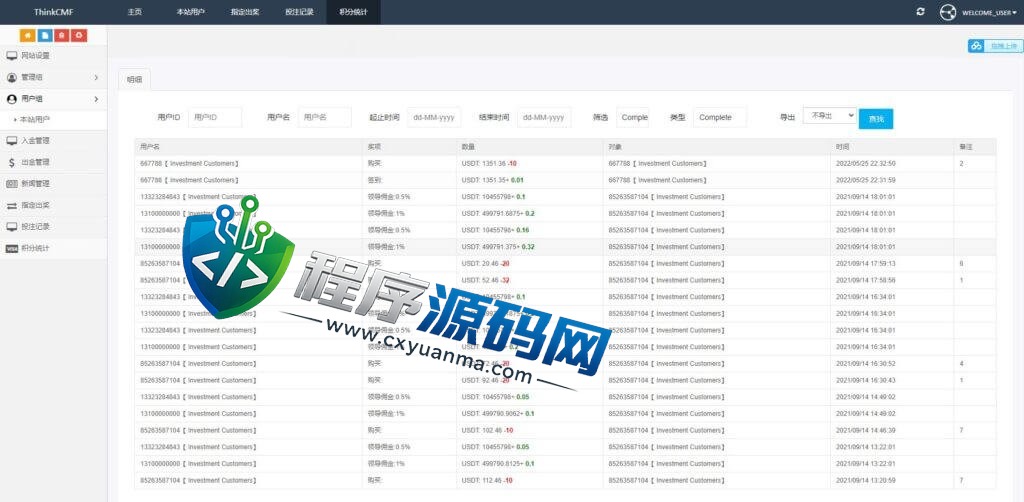Click the person icon beside 管理组
This screenshot has width=1024, height=502.
[x=12, y=77]
